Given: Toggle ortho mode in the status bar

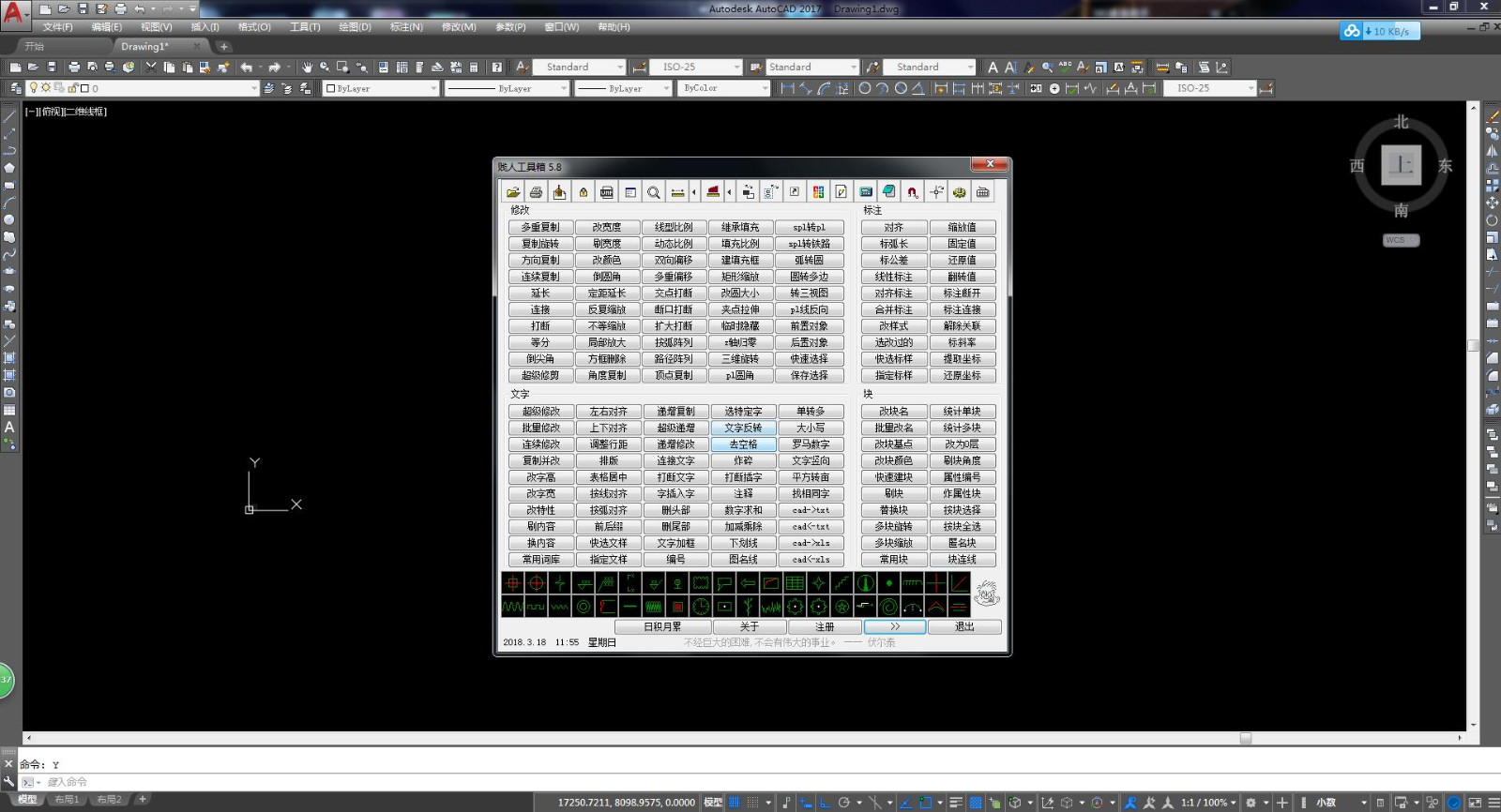Looking at the screenshot, I should [826, 803].
